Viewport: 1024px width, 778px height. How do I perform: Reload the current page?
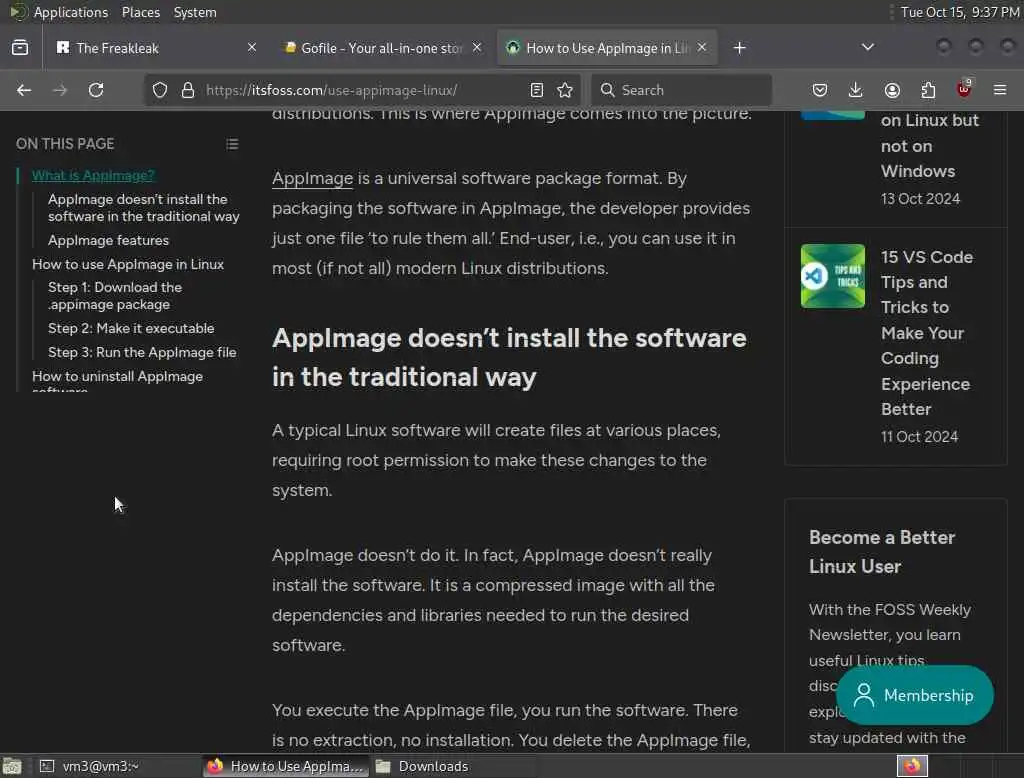point(96,90)
